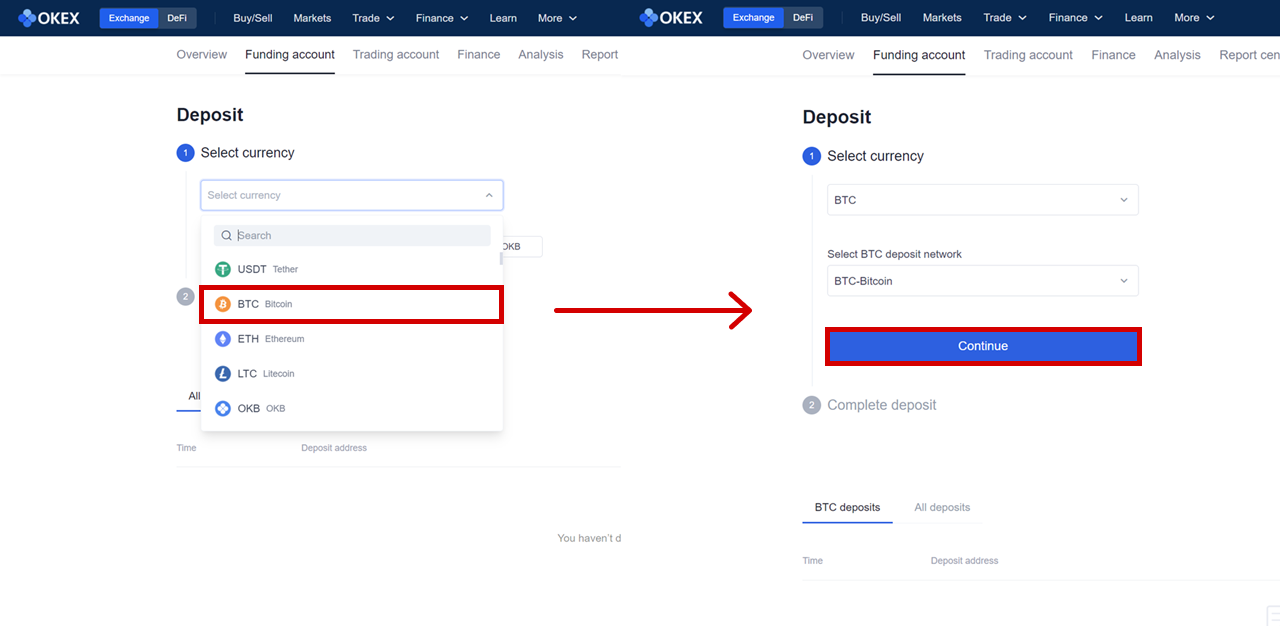Select the OKB coin icon

tap(223, 409)
